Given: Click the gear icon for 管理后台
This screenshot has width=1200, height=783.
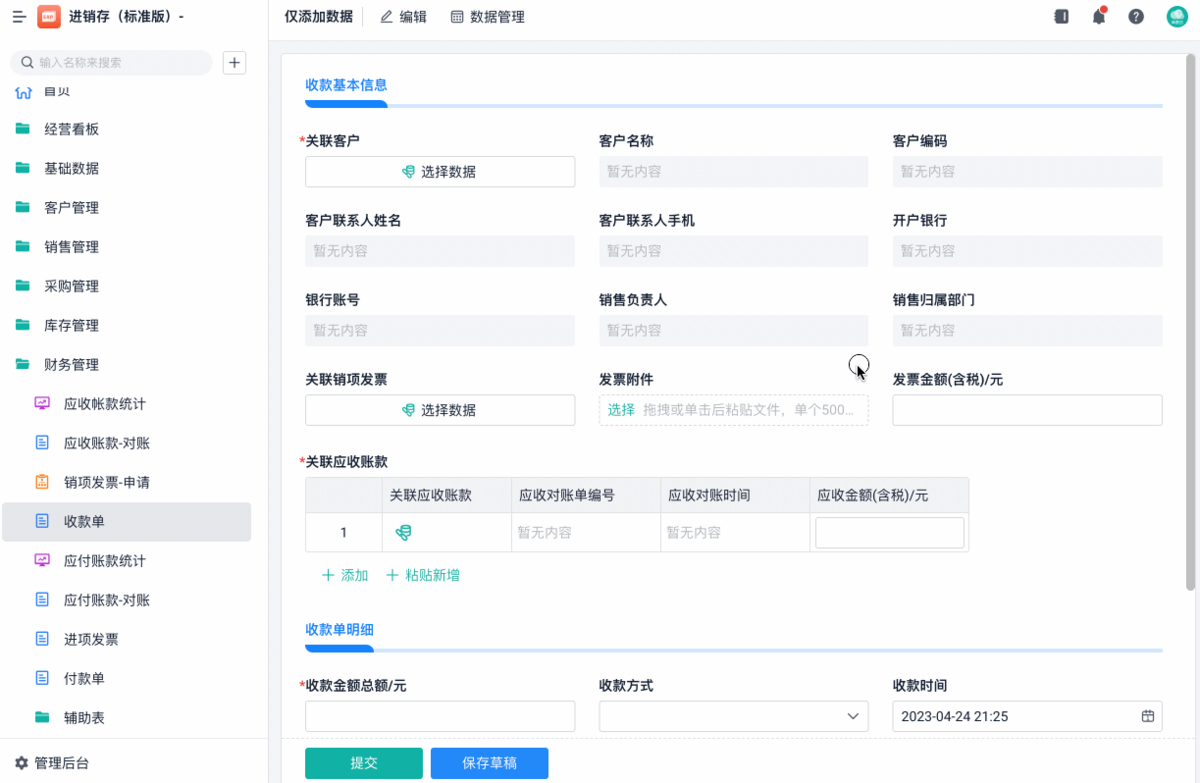Looking at the screenshot, I should point(21,763).
